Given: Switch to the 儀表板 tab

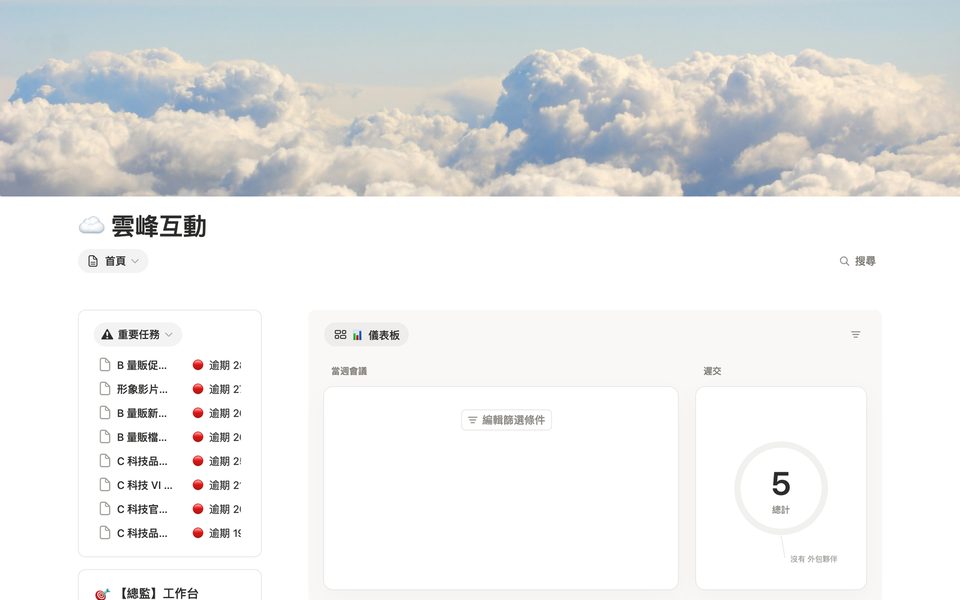Looking at the screenshot, I should point(367,335).
